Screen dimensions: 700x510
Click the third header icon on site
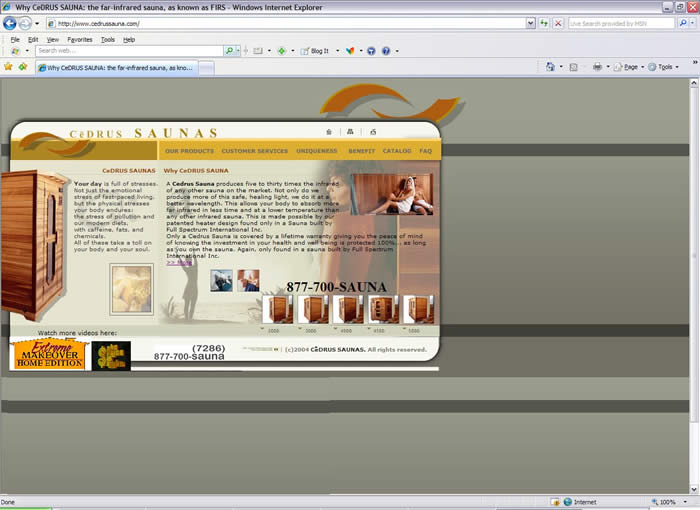373,132
